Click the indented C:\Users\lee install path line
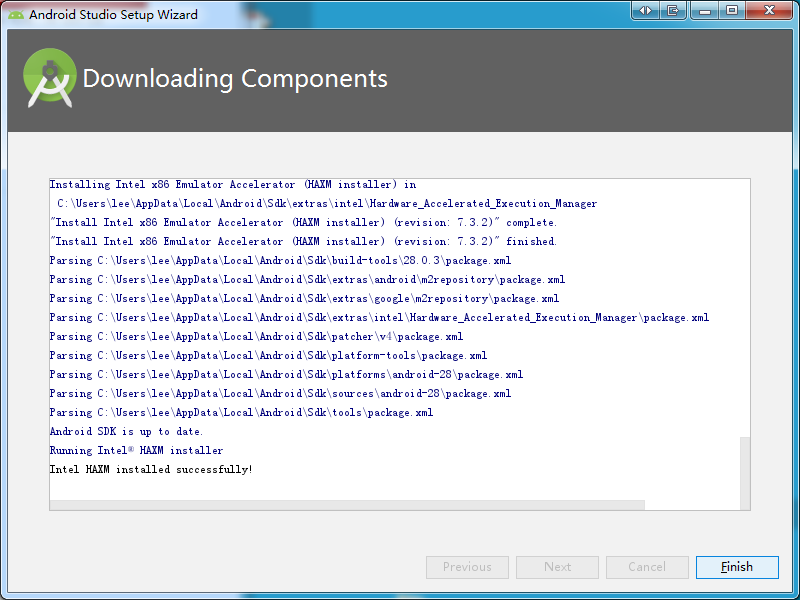 [327, 204]
